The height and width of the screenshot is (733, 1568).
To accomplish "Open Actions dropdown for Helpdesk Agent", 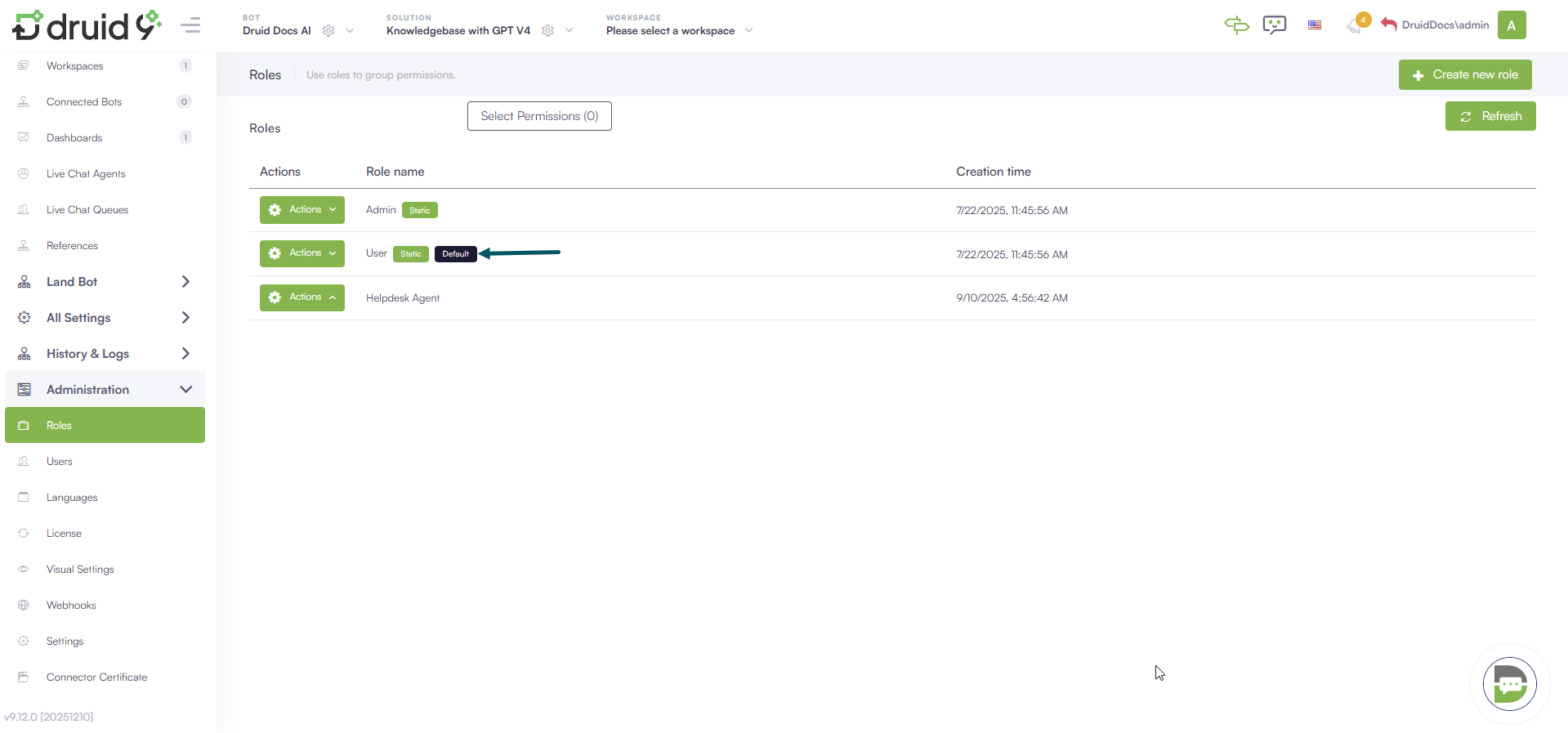I will coord(302,297).
